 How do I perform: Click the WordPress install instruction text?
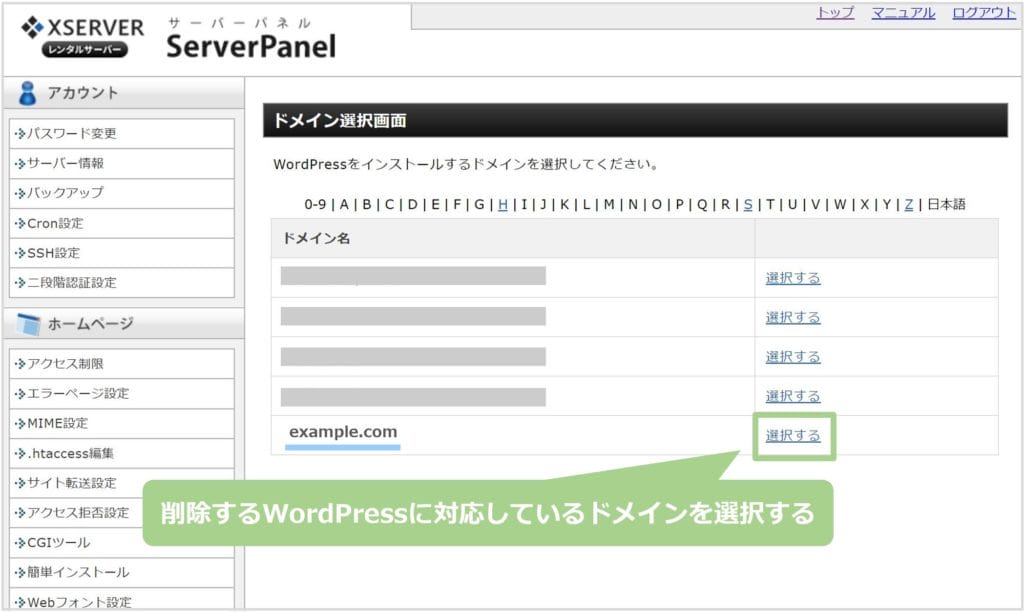click(465, 164)
